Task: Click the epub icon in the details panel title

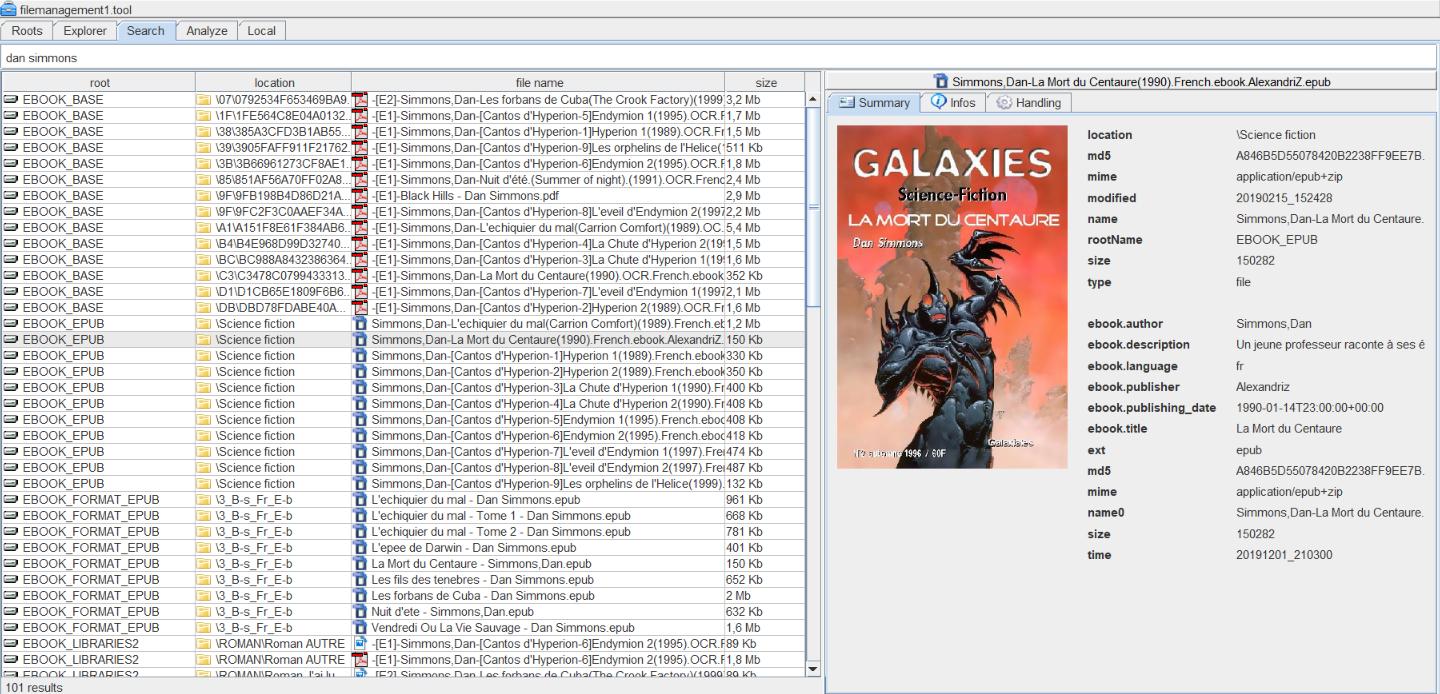Action: (940, 81)
